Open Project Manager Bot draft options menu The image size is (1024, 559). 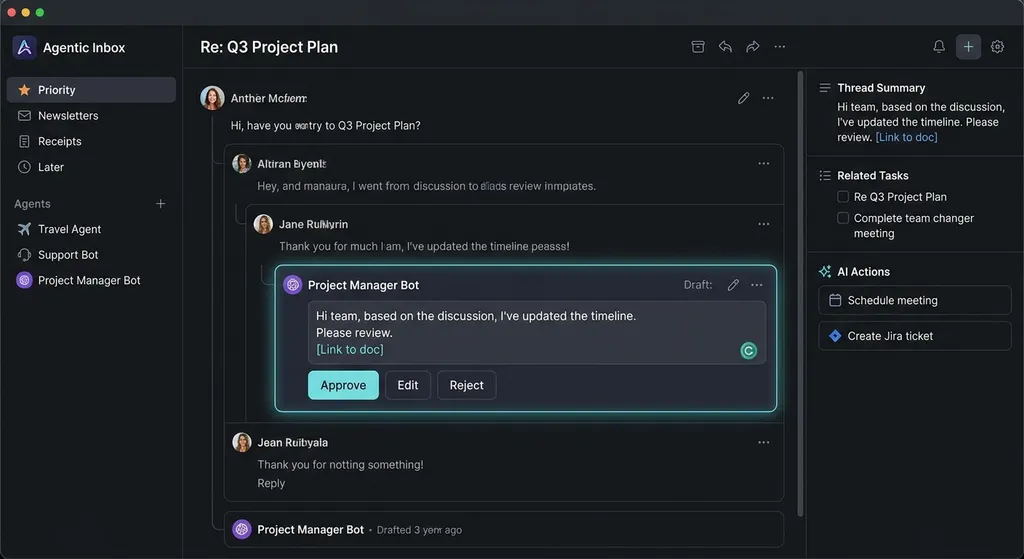click(x=757, y=285)
